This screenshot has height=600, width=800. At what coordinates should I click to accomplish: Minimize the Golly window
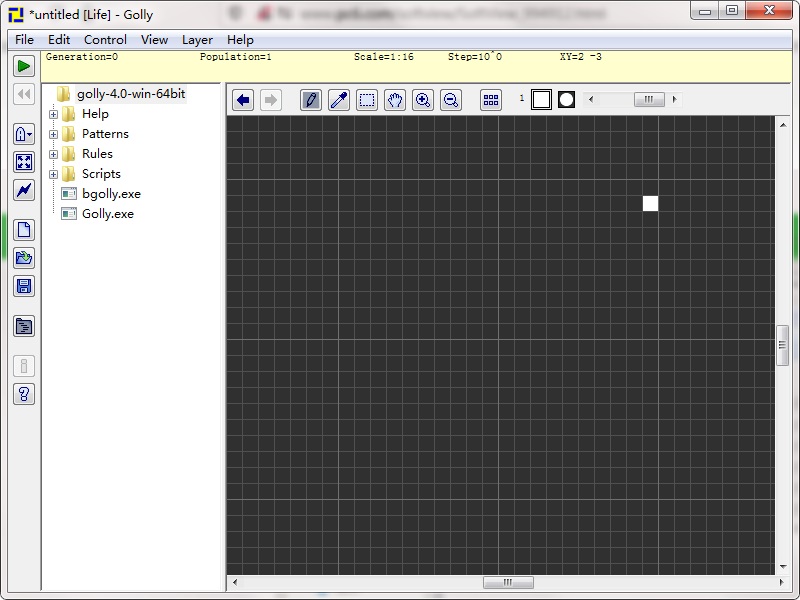tap(705, 11)
